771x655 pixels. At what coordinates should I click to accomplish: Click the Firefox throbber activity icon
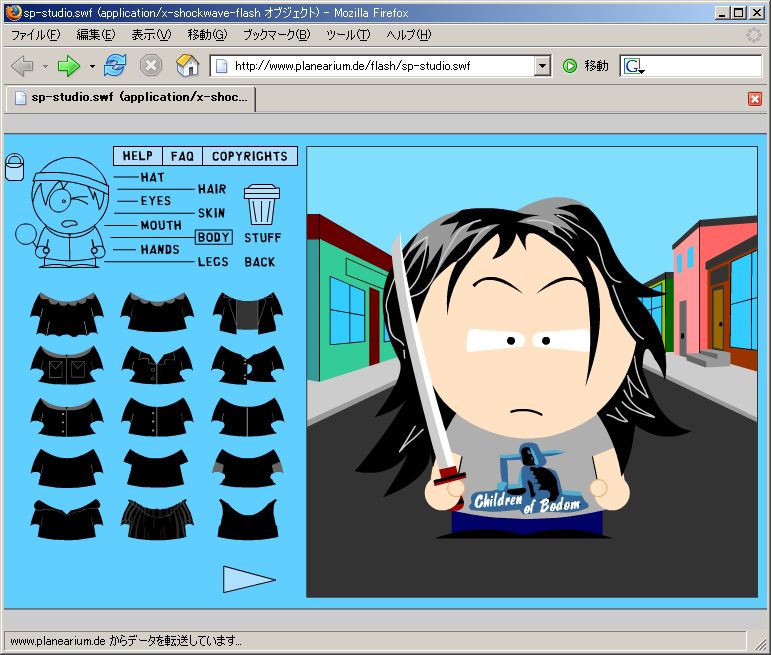coord(753,35)
